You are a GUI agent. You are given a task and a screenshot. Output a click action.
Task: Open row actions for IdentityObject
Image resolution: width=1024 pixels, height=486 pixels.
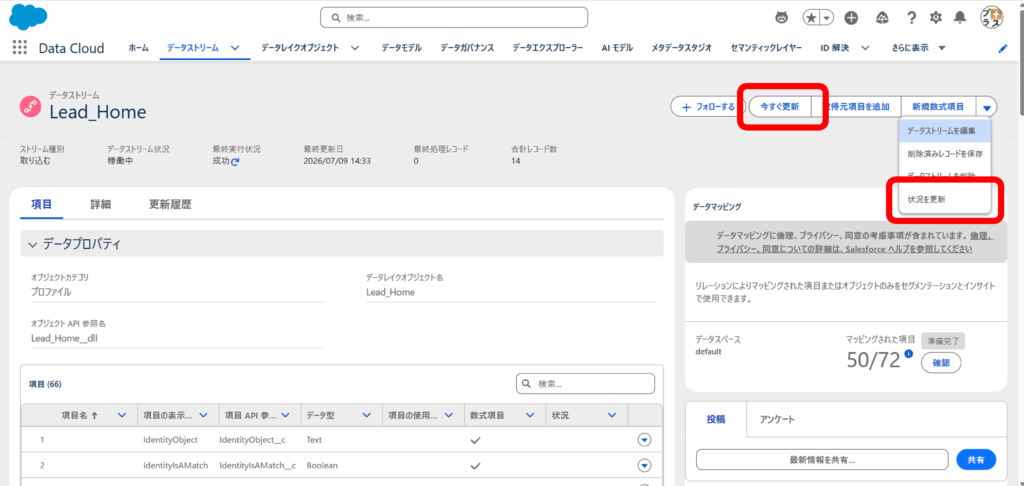(645, 440)
